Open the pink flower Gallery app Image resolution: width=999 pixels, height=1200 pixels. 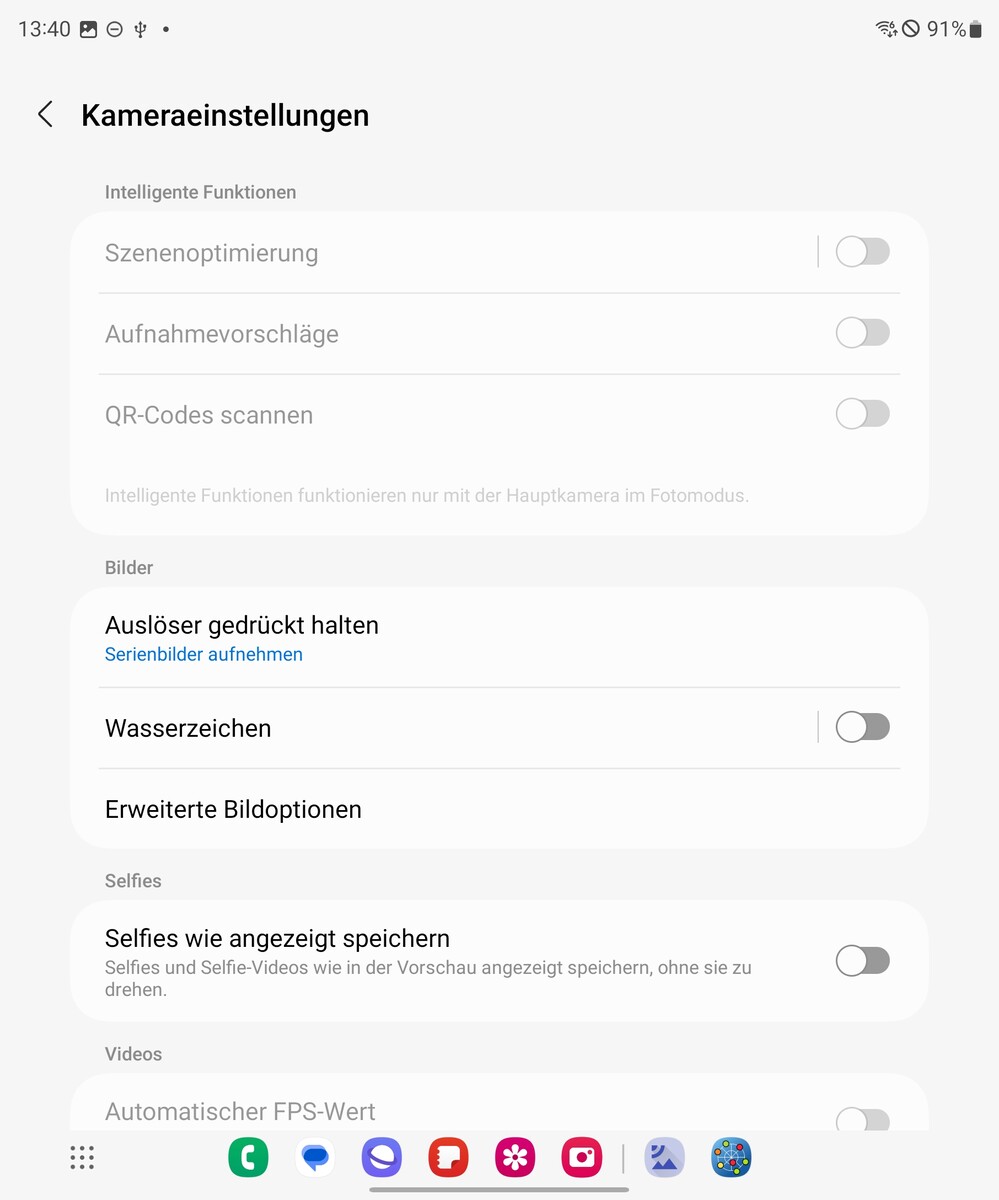point(515,1158)
